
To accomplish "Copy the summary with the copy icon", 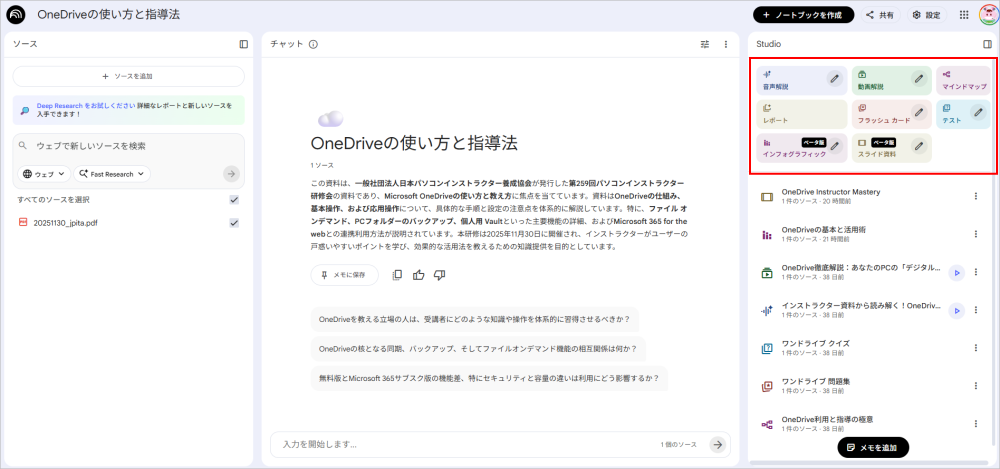I will click(x=398, y=275).
